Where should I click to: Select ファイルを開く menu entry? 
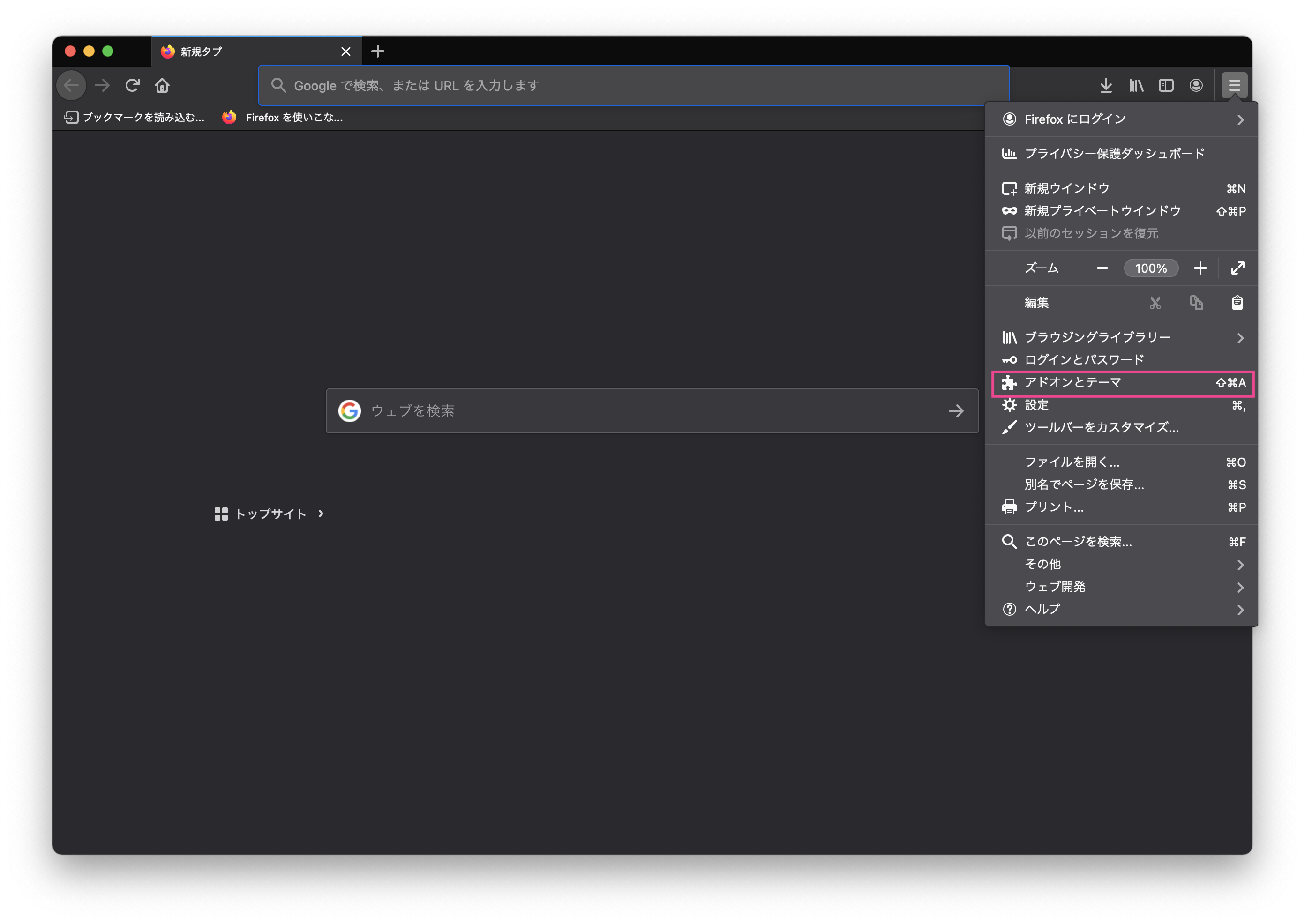1121,462
